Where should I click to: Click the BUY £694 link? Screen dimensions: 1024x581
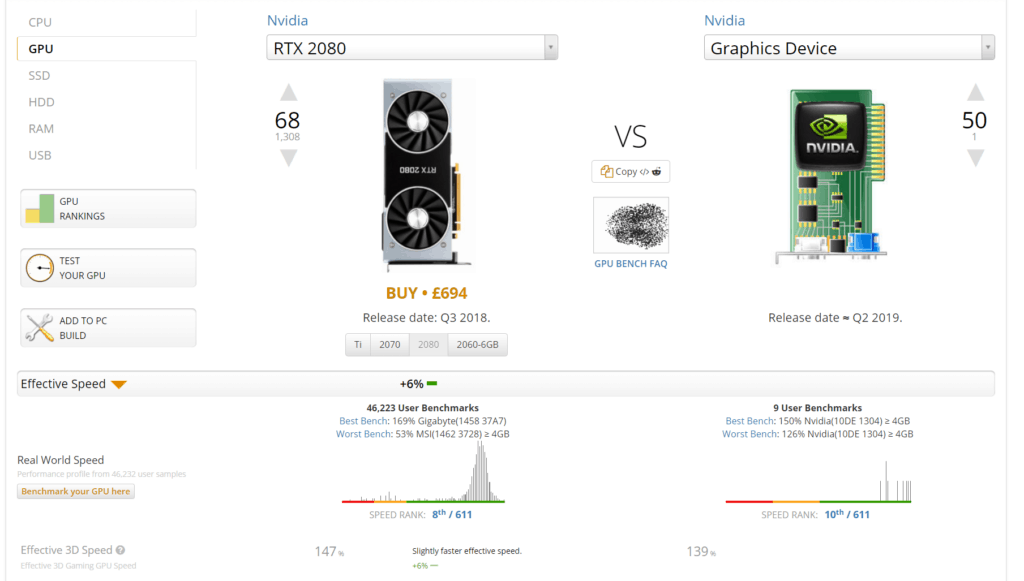point(427,293)
